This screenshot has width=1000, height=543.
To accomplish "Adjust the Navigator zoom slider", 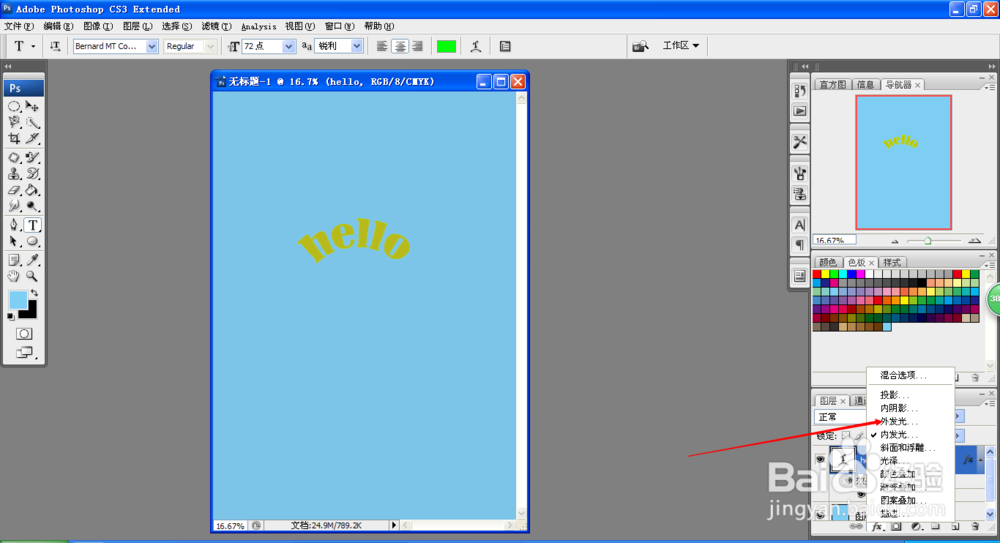I will (x=928, y=241).
